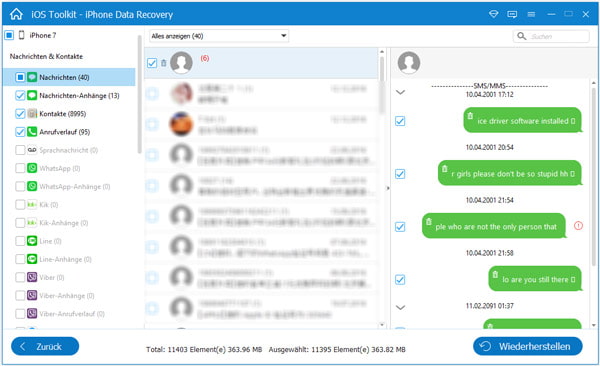Screen dimensions: 600x366
Task: Select the orange-avatar blurred conversation row
Action: (261, 124)
